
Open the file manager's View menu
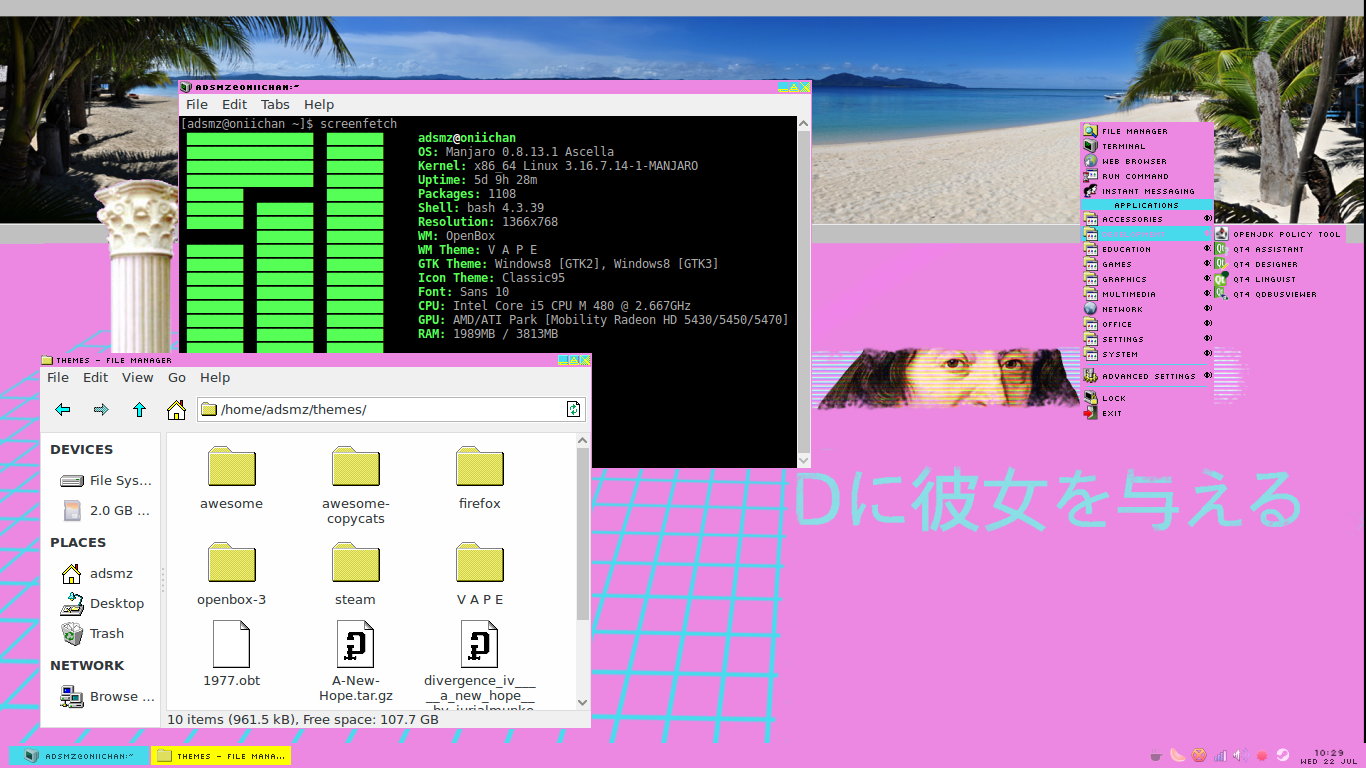(x=138, y=377)
